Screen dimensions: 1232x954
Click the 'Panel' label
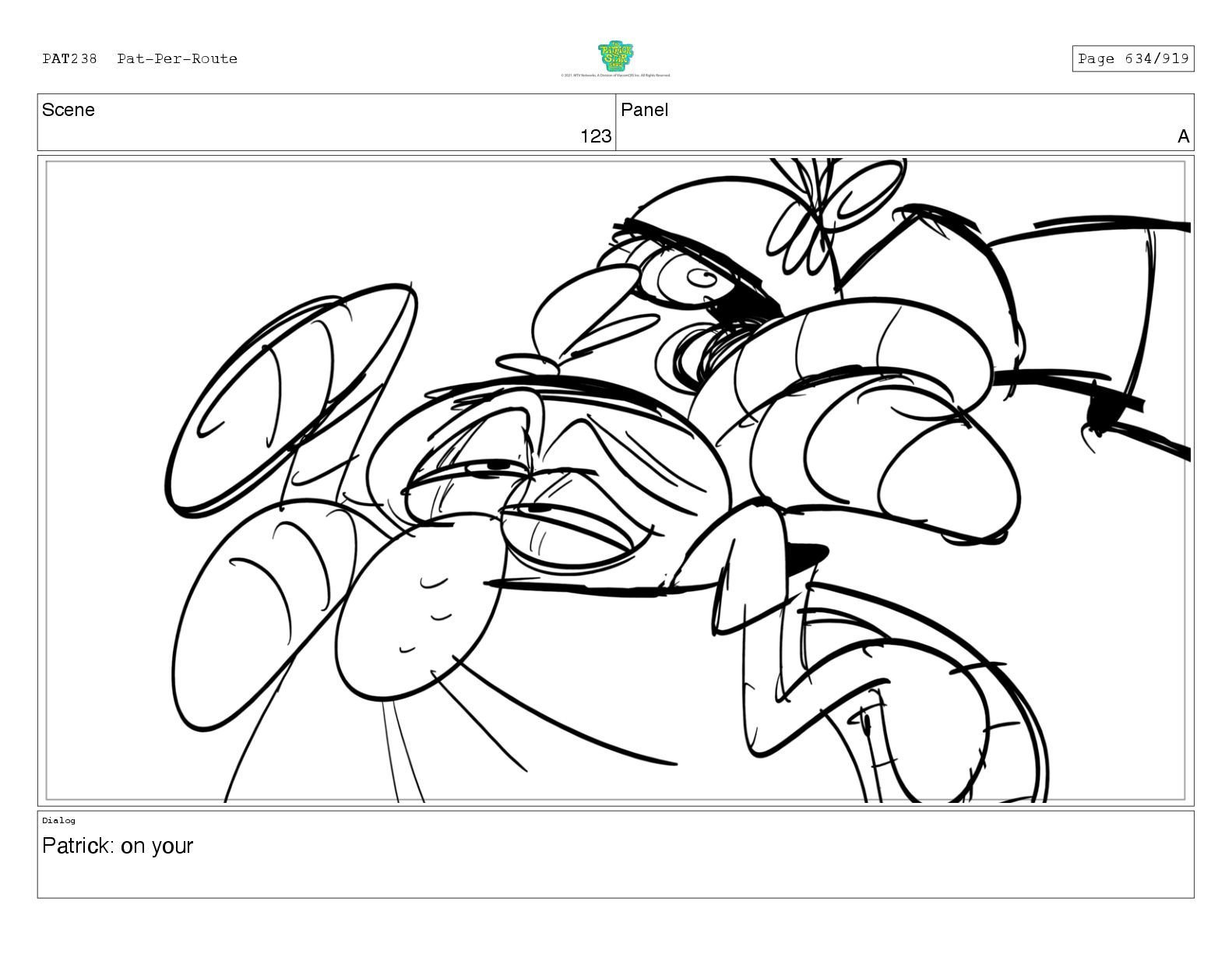point(645,110)
